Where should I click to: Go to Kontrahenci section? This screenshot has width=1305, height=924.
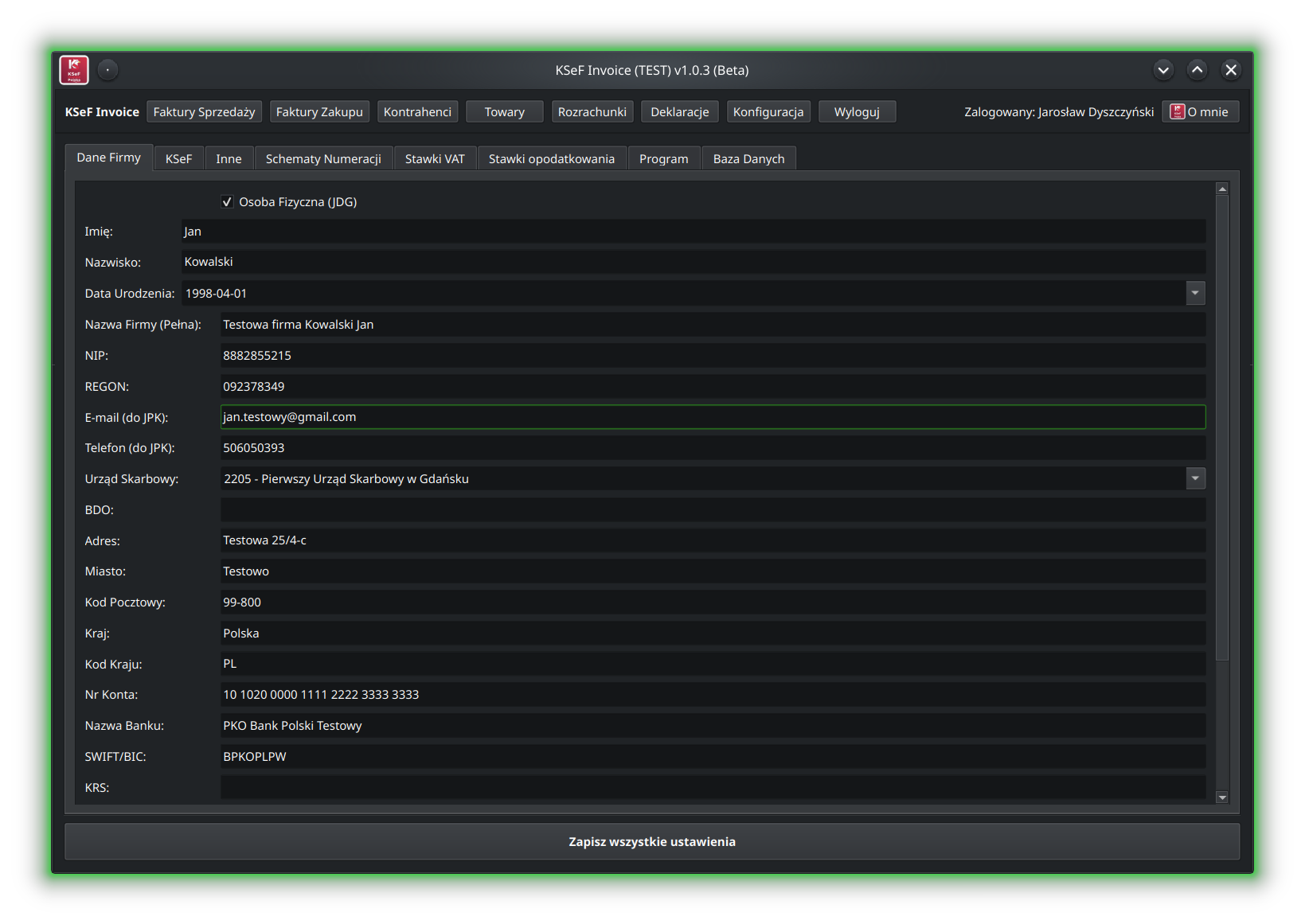[417, 112]
